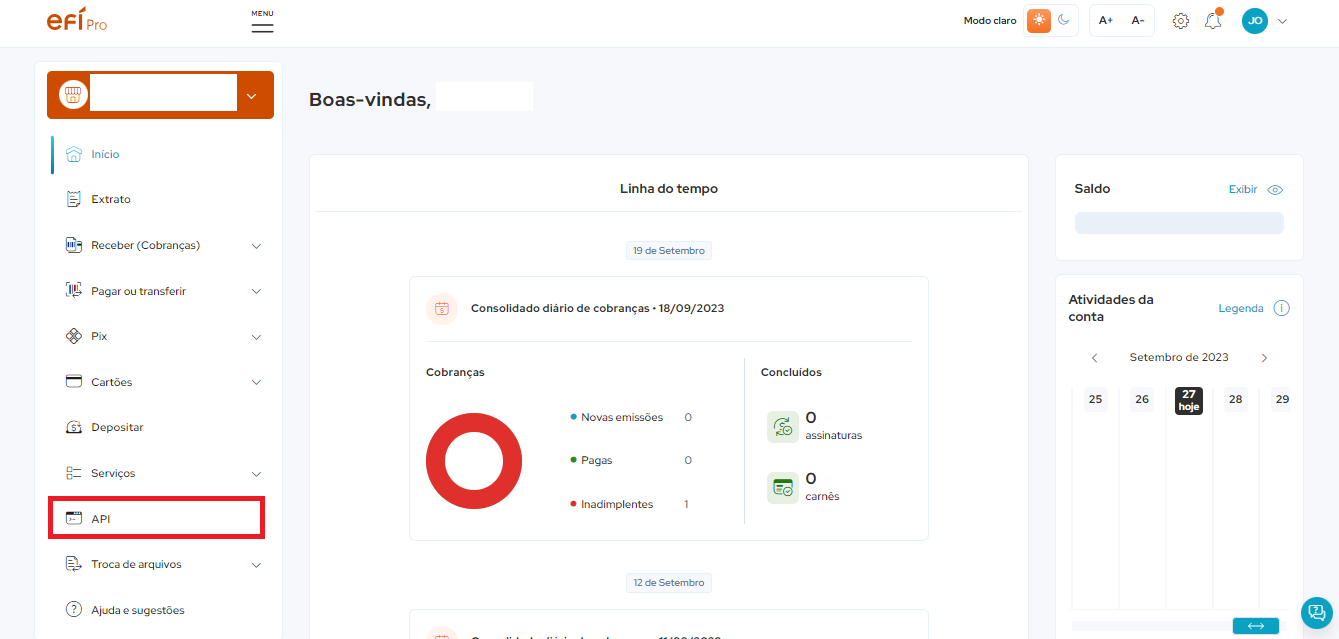Viewport: 1339px width, 639px height.
Task: Toggle balance visibility eye icon
Action: tap(1275, 190)
